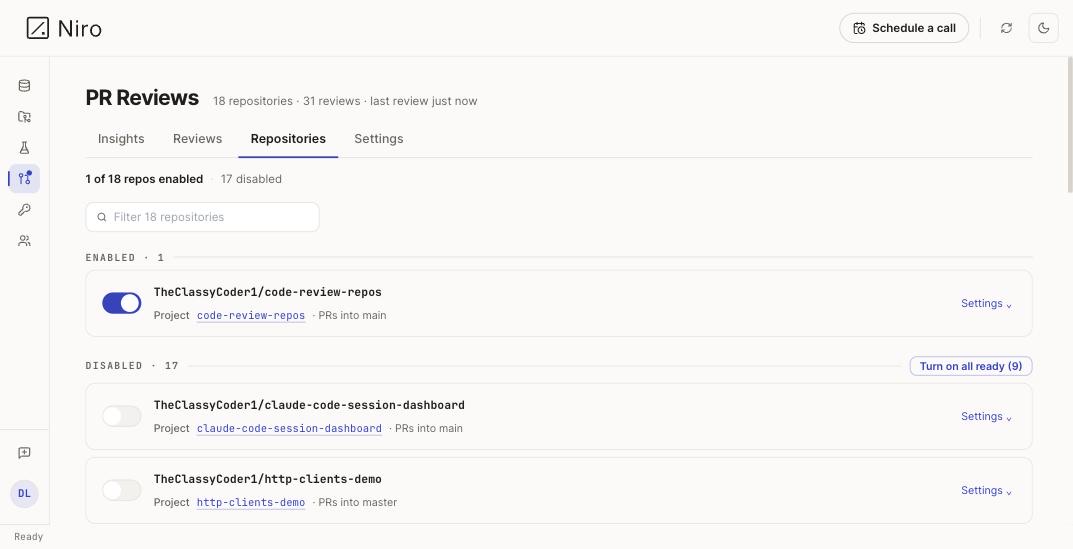Toggle dark mode with moon icon
The height and width of the screenshot is (549, 1073).
click(x=1044, y=28)
